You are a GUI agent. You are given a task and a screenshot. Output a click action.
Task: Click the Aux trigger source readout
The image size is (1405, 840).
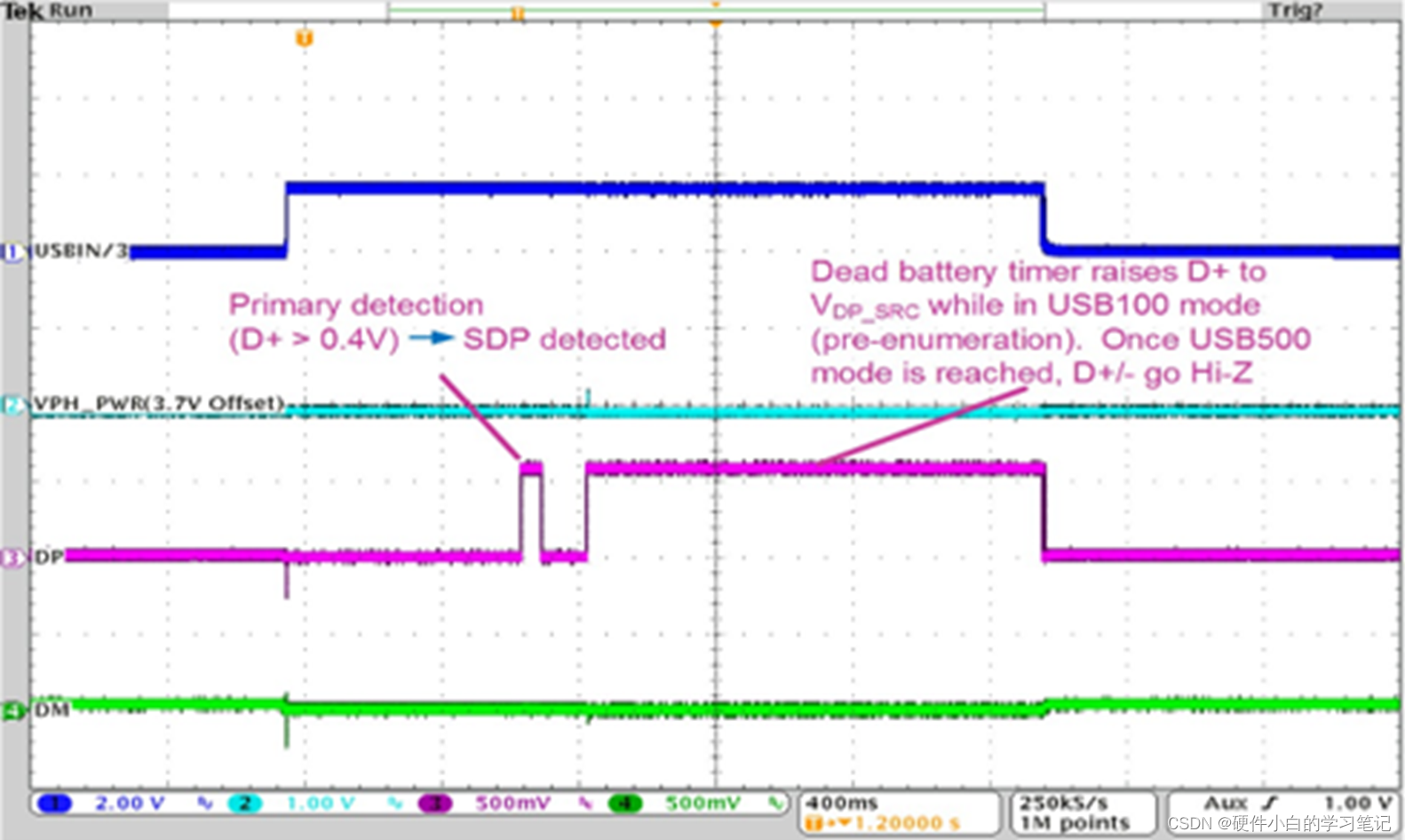tap(1225, 804)
